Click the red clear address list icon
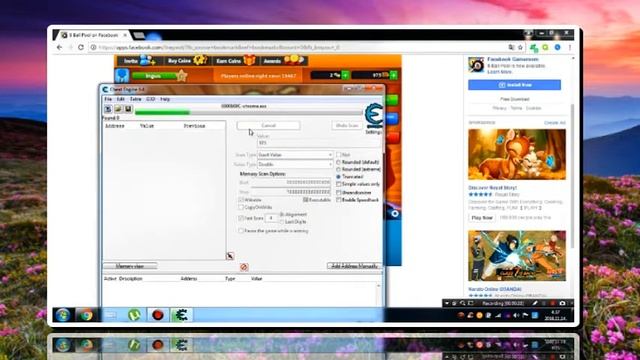Screen dimensions: 640x360 (244, 267)
